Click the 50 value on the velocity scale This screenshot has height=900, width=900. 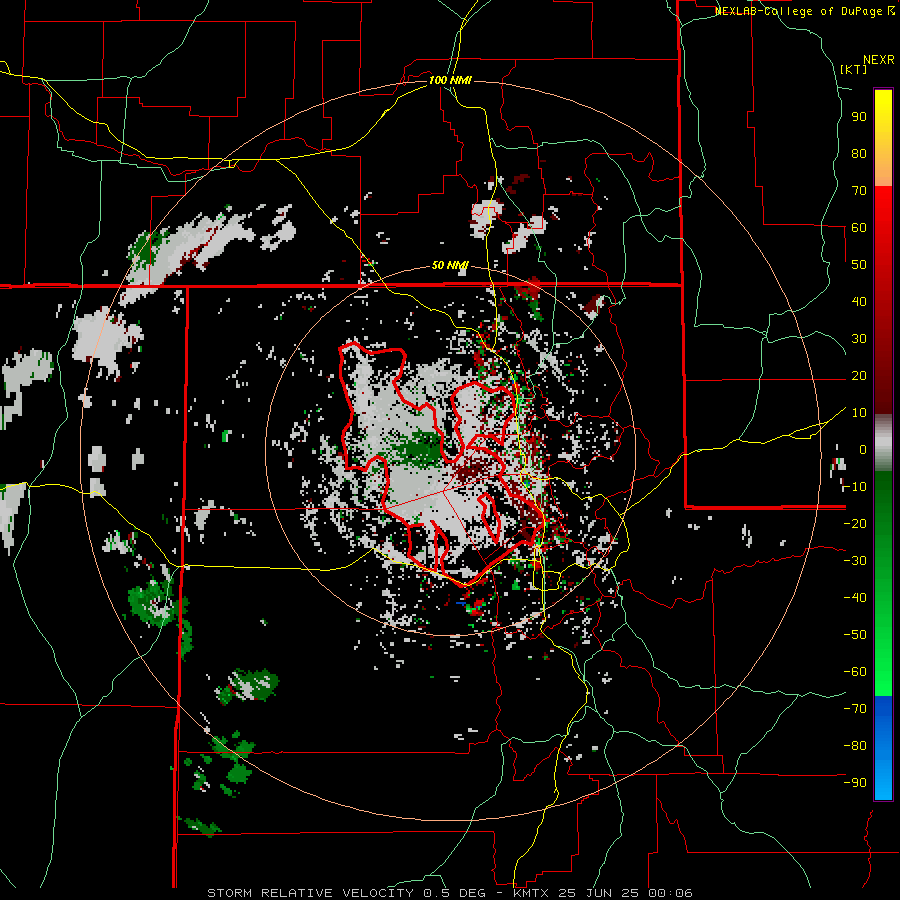click(x=859, y=265)
